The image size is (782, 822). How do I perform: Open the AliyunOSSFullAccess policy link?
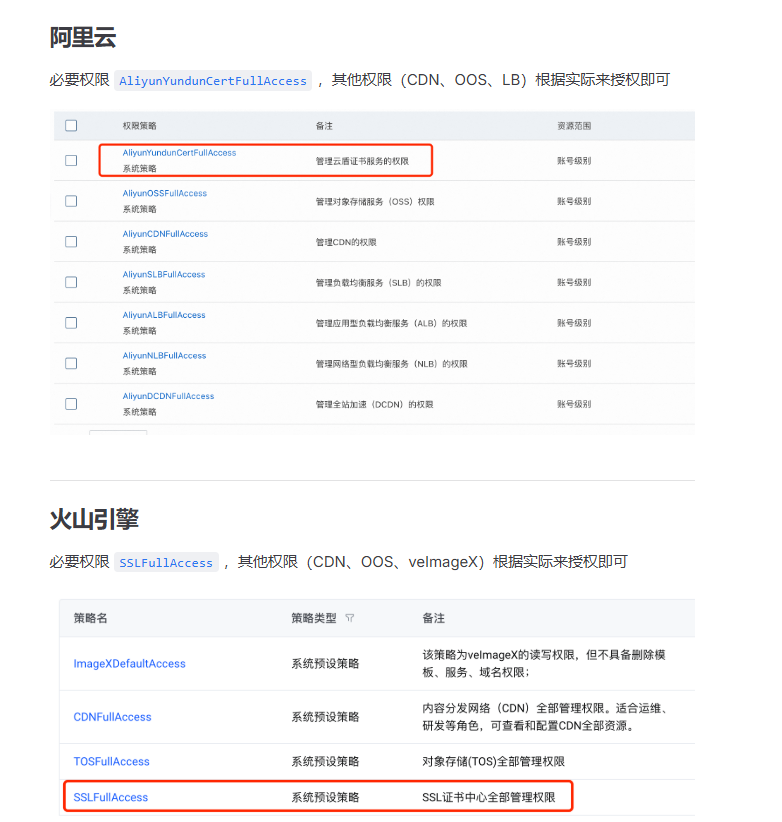click(x=165, y=193)
